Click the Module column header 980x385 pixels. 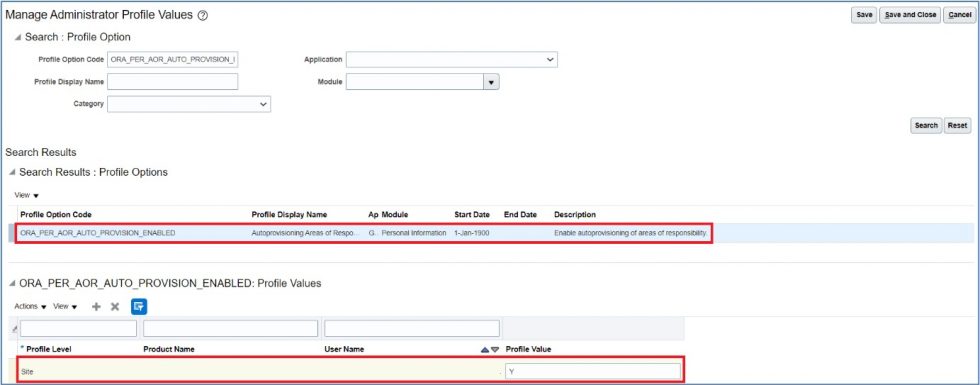pyautogui.click(x=394, y=214)
